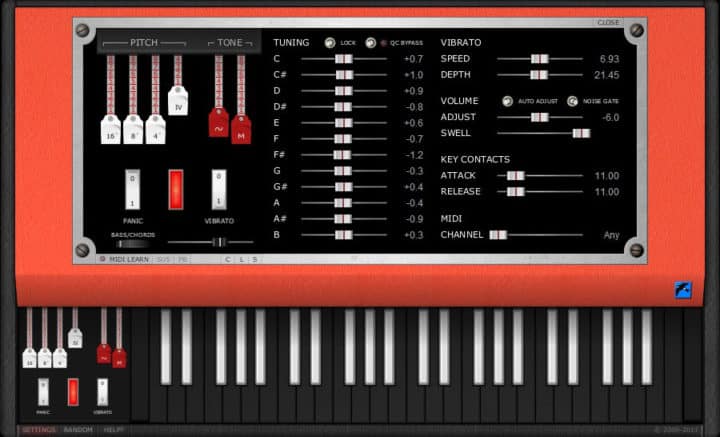This screenshot has width=720, height=437.
Task: Toggle the NOISE GATE knob
Action: click(572, 101)
